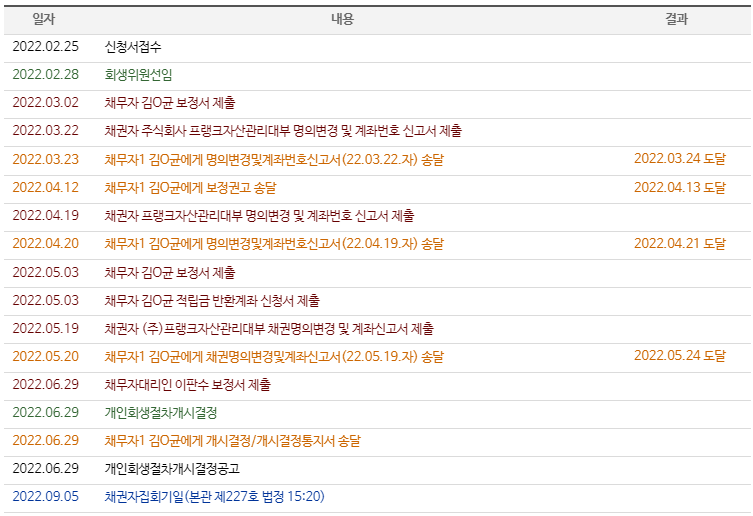Click date 2022.06.29 beside 이판수 보정서 제출
The width and height of the screenshot is (753, 516).
(x=46, y=384)
